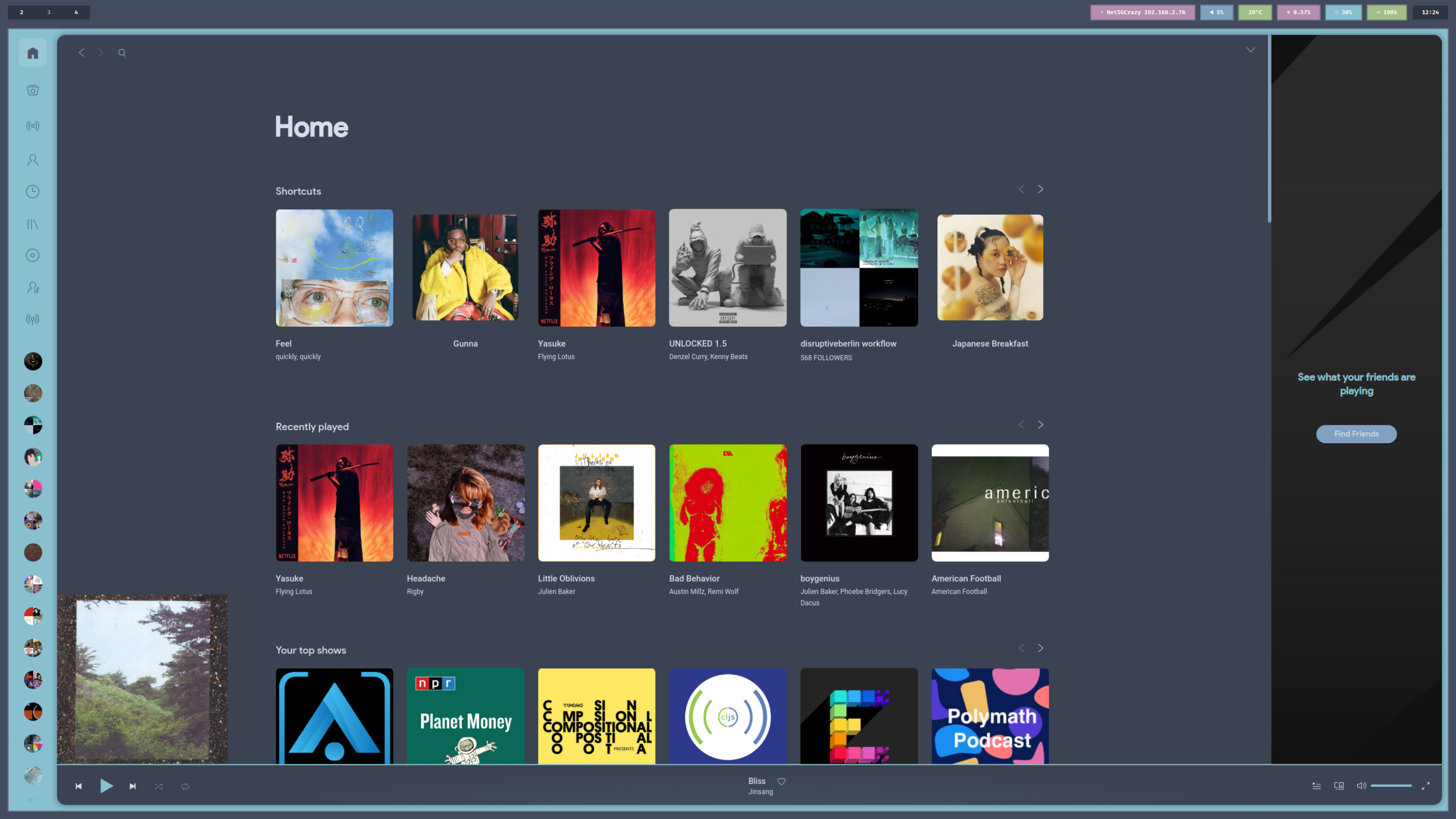This screenshot has height=819, width=1456.
Task: Open connect to a device icon
Action: [x=1338, y=786]
